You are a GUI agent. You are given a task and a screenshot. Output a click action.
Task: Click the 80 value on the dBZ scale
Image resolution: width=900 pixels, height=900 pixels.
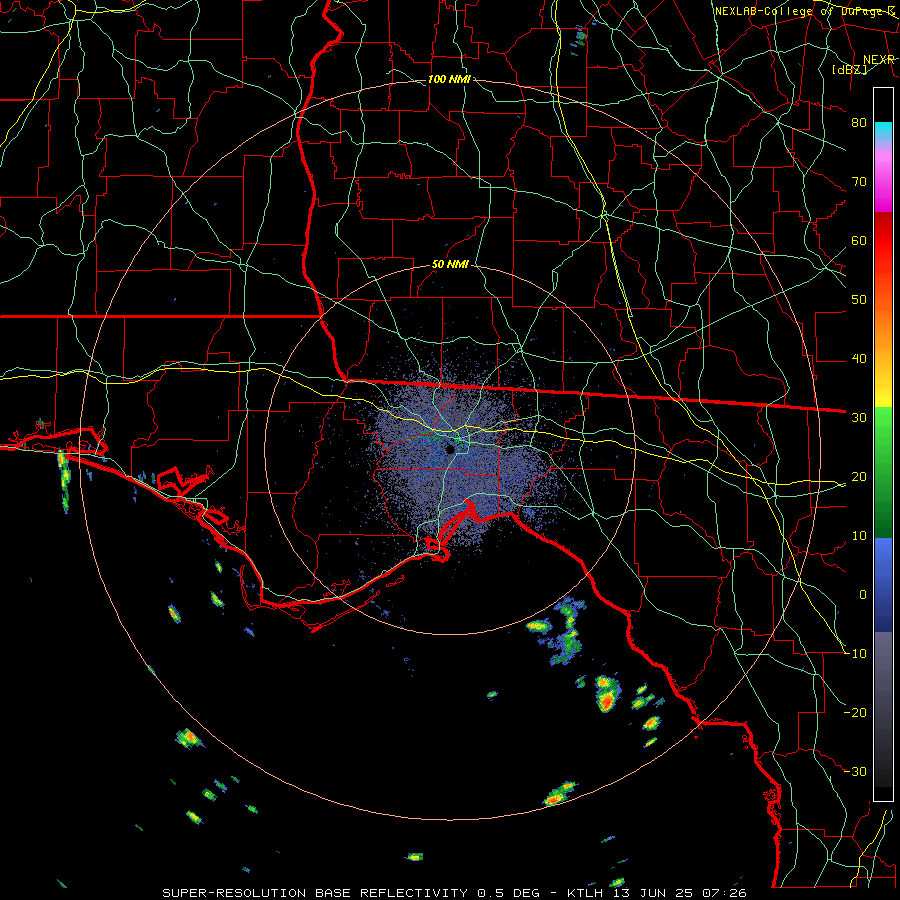pos(859,123)
